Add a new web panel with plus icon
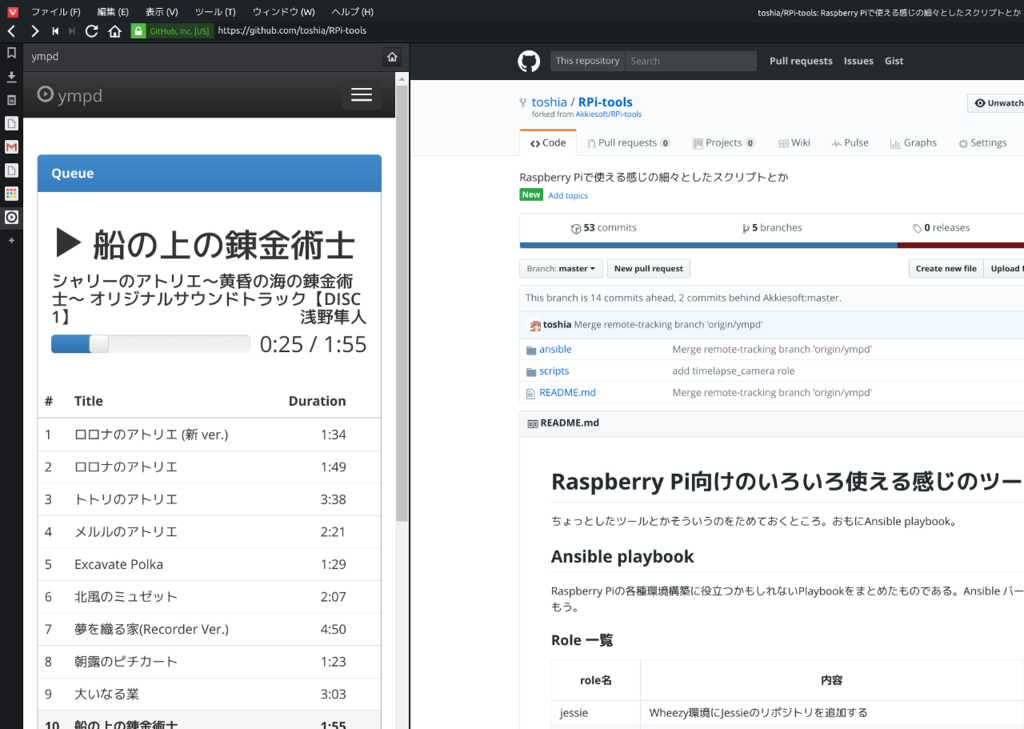Viewport: 1024px width, 729px height. pyautogui.click(x=11, y=240)
